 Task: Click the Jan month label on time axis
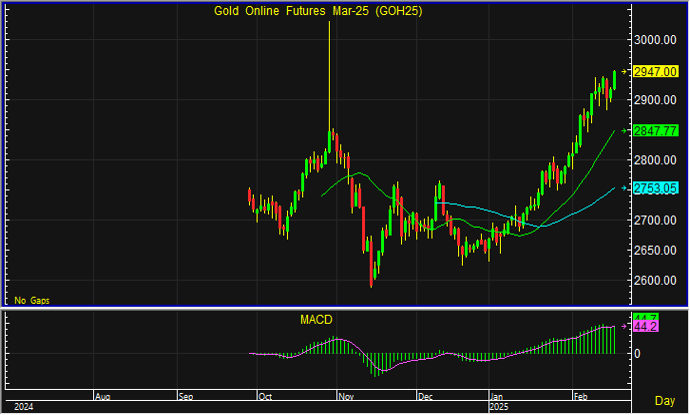click(497, 397)
